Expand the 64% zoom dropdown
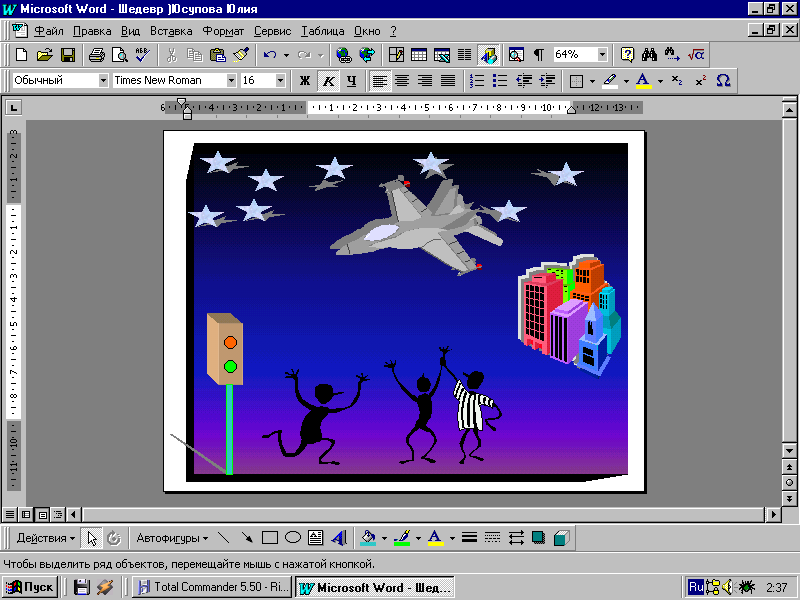The height and width of the screenshot is (600, 800). coord(603,55)
